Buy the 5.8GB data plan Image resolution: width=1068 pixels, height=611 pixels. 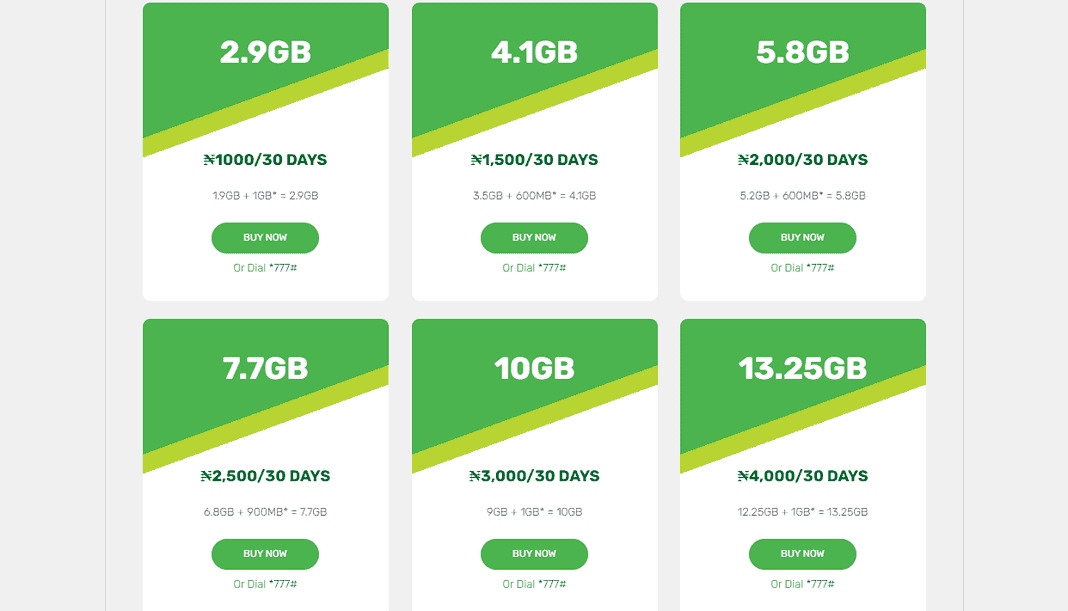pyautogui.click(x=802, y=237)
